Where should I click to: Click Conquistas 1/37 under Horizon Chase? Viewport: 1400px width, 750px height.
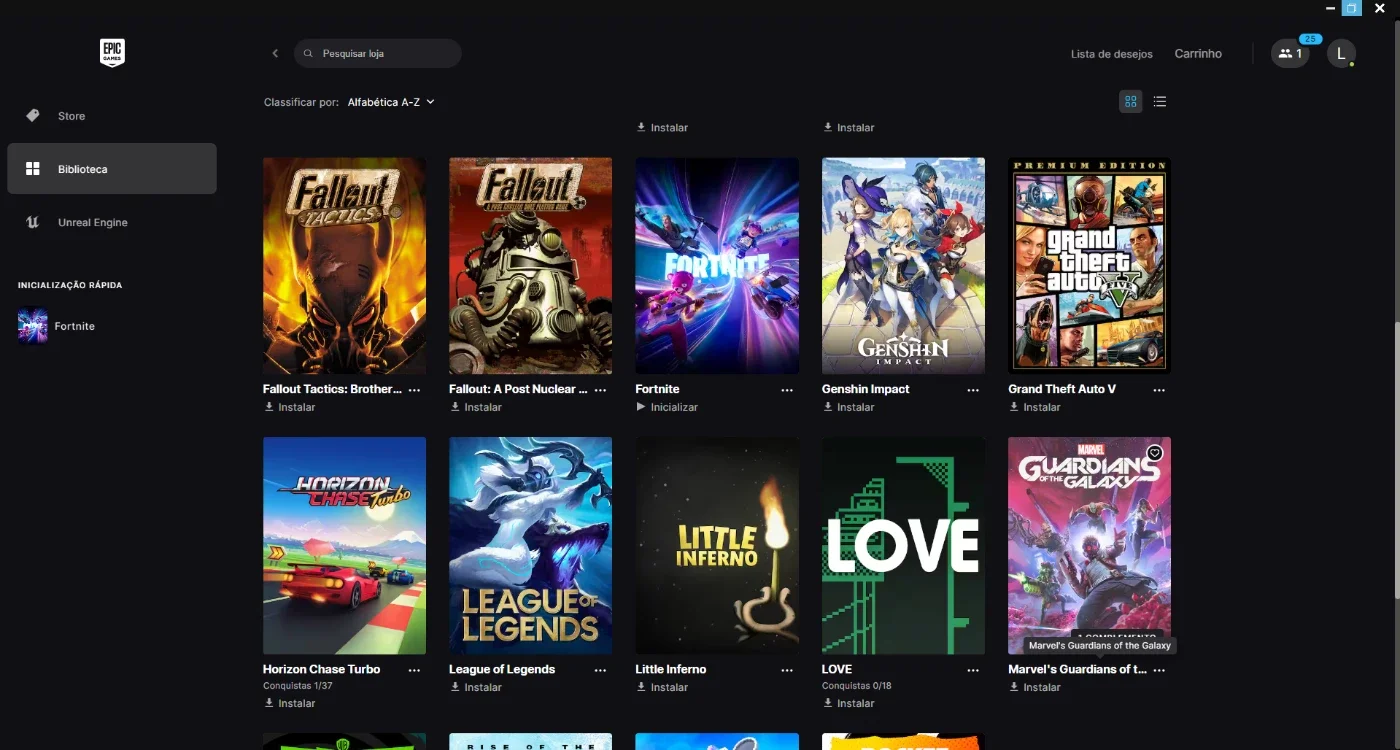coord(297,686)
